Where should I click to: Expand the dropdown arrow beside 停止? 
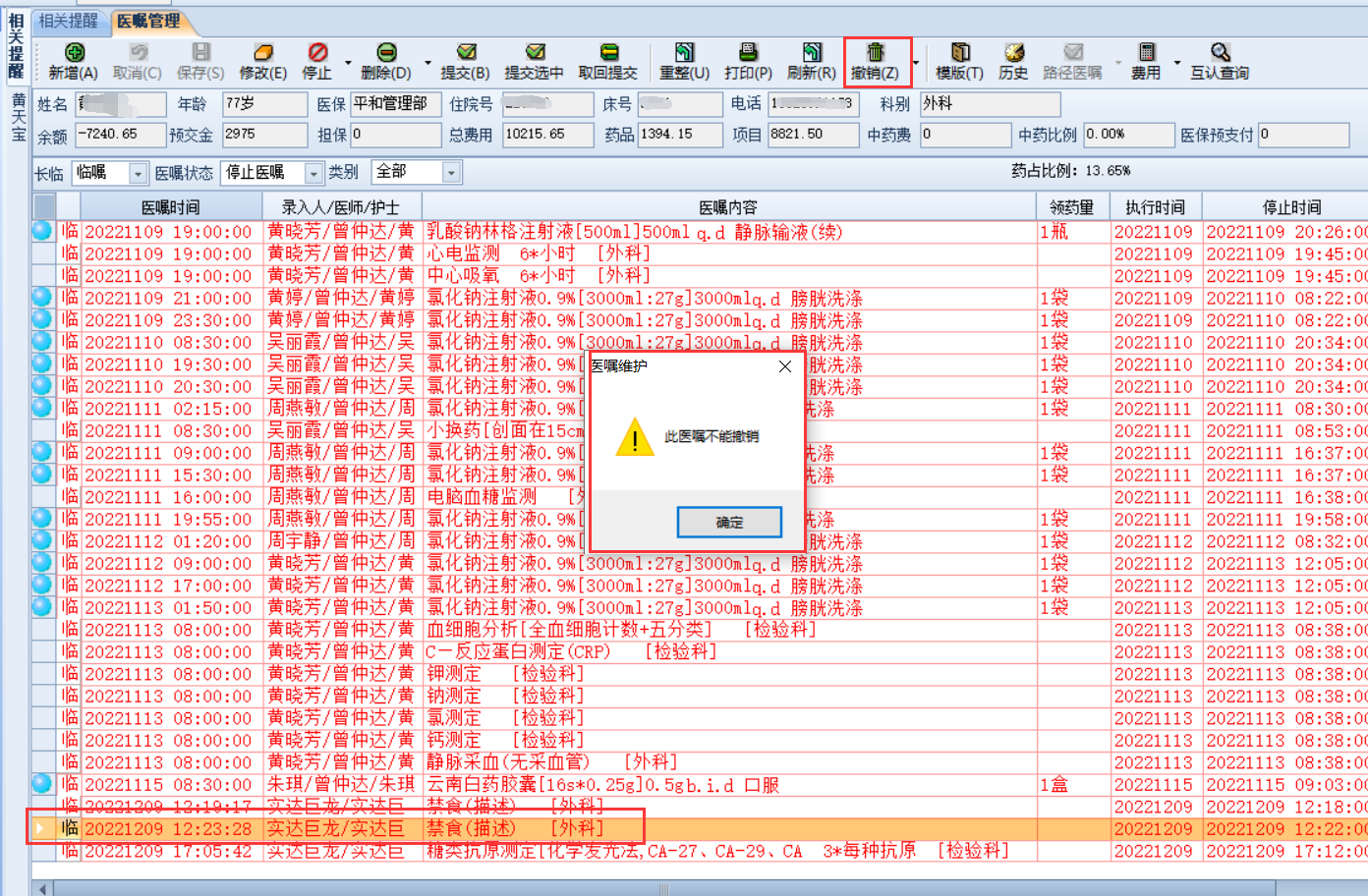[x=348, y=62]
